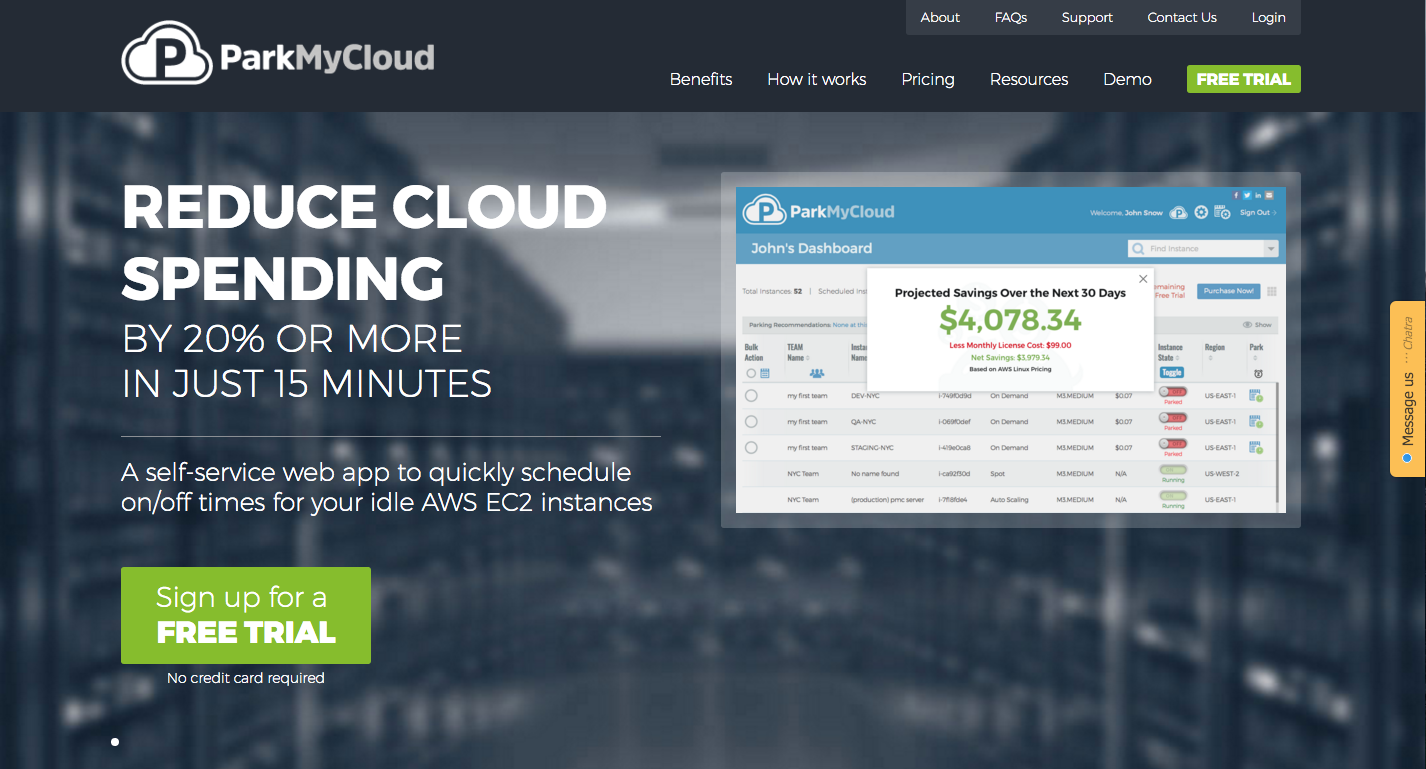Viewport: 1426px width, 769px height.
Task: Click the Twitter icon in dashboard
Action: click(1247, 194)
